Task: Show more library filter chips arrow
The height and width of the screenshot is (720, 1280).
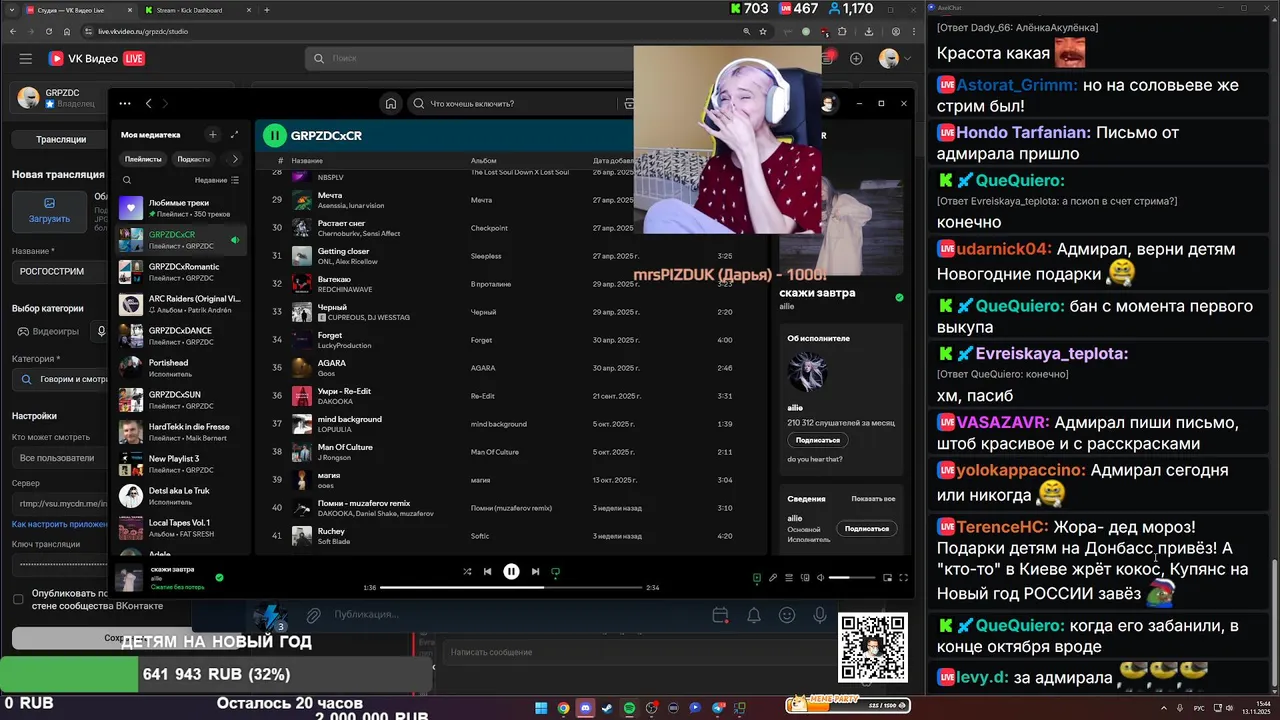Action: [235, 159]
